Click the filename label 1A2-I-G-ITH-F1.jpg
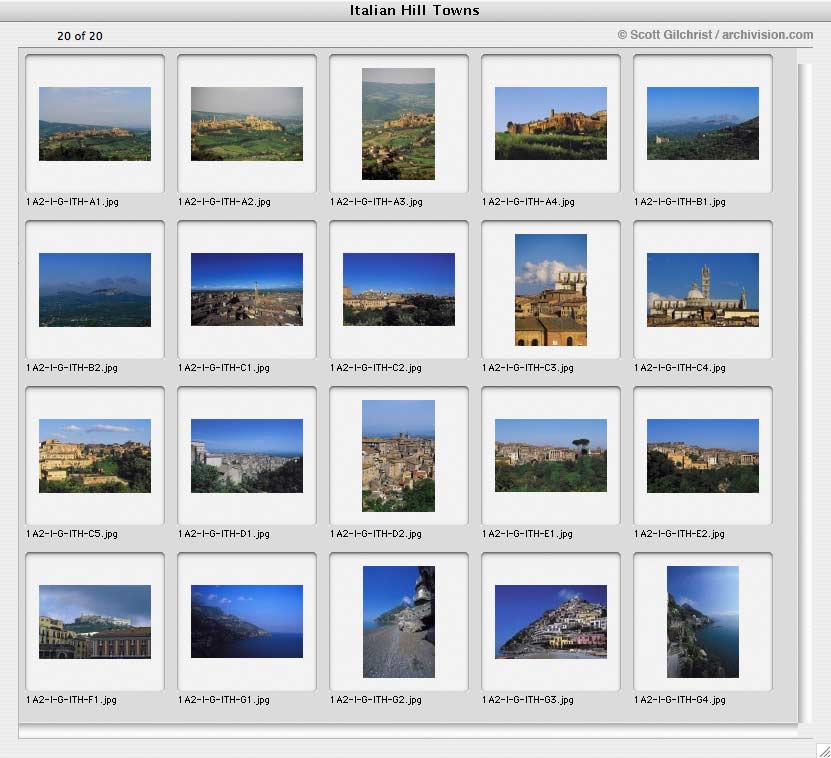831x758 pixels. click(71, 700)
